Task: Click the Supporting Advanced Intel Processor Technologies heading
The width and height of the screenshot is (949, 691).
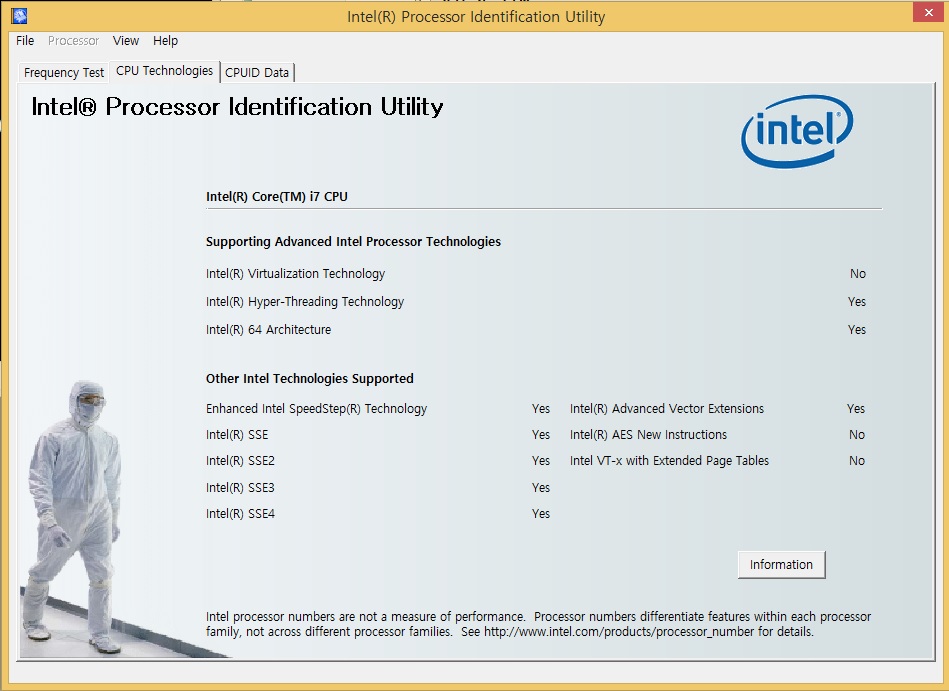Action: pyautogui.click(x=353, y=241)
